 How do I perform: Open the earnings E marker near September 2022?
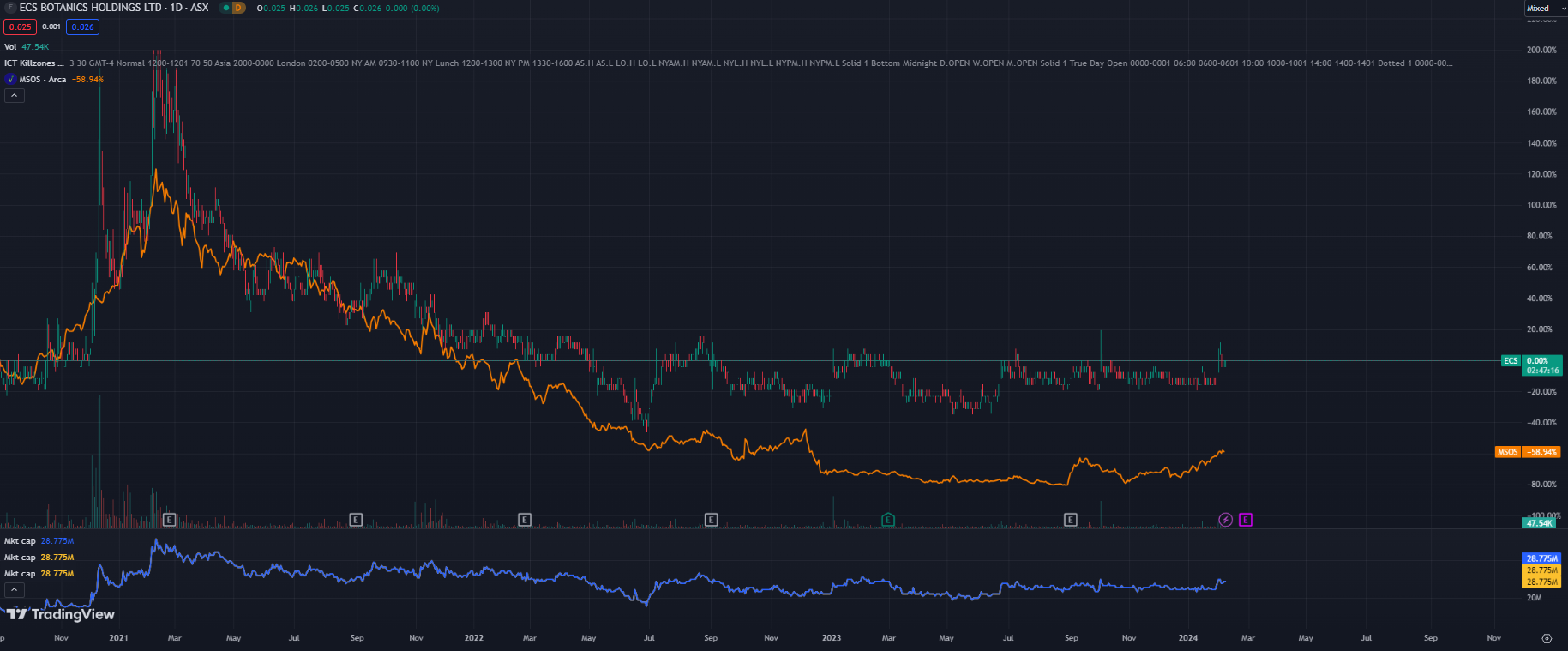(x=711, y=520)
